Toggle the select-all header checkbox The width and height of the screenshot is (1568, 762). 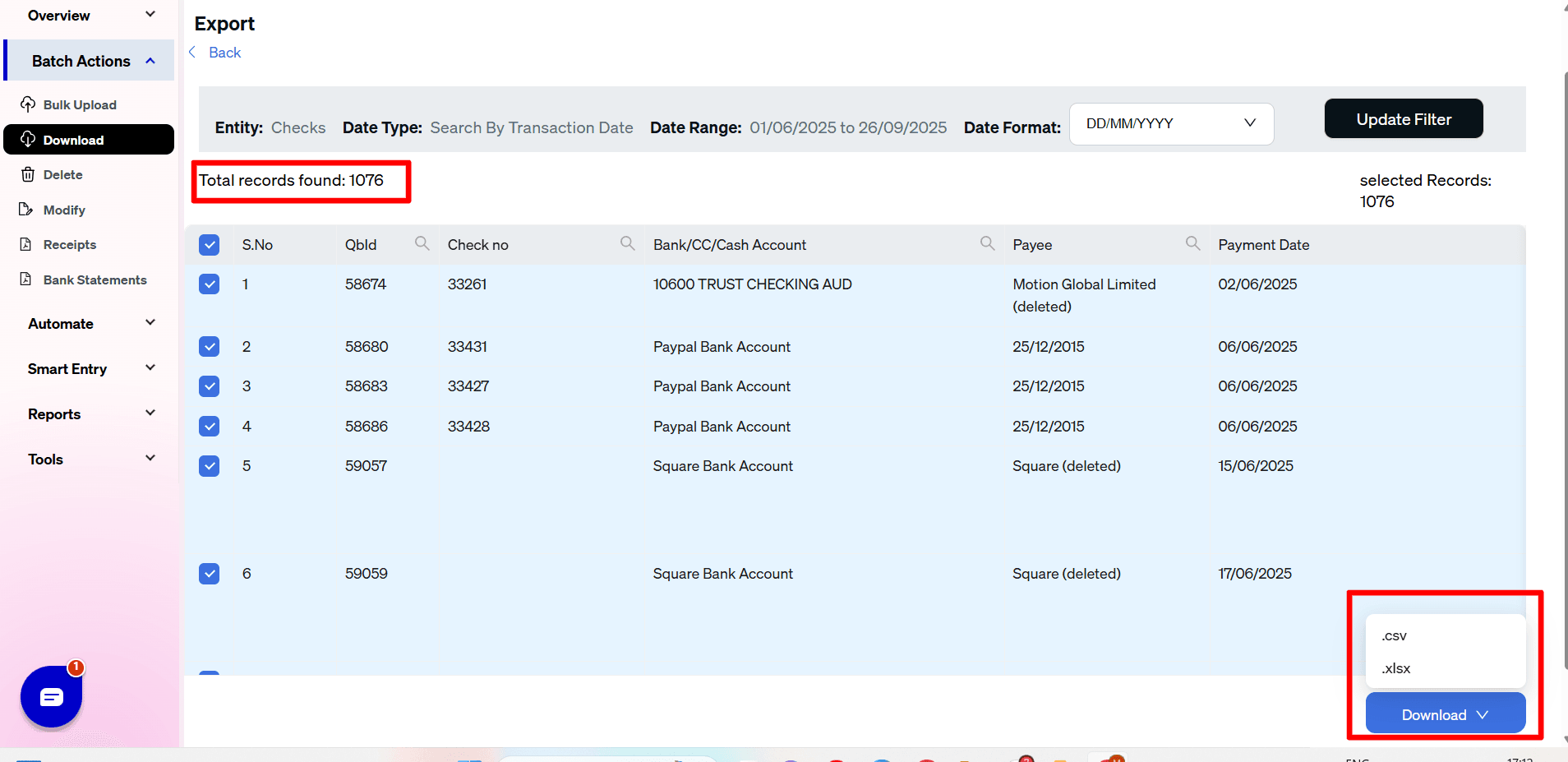tap(210, 245)
